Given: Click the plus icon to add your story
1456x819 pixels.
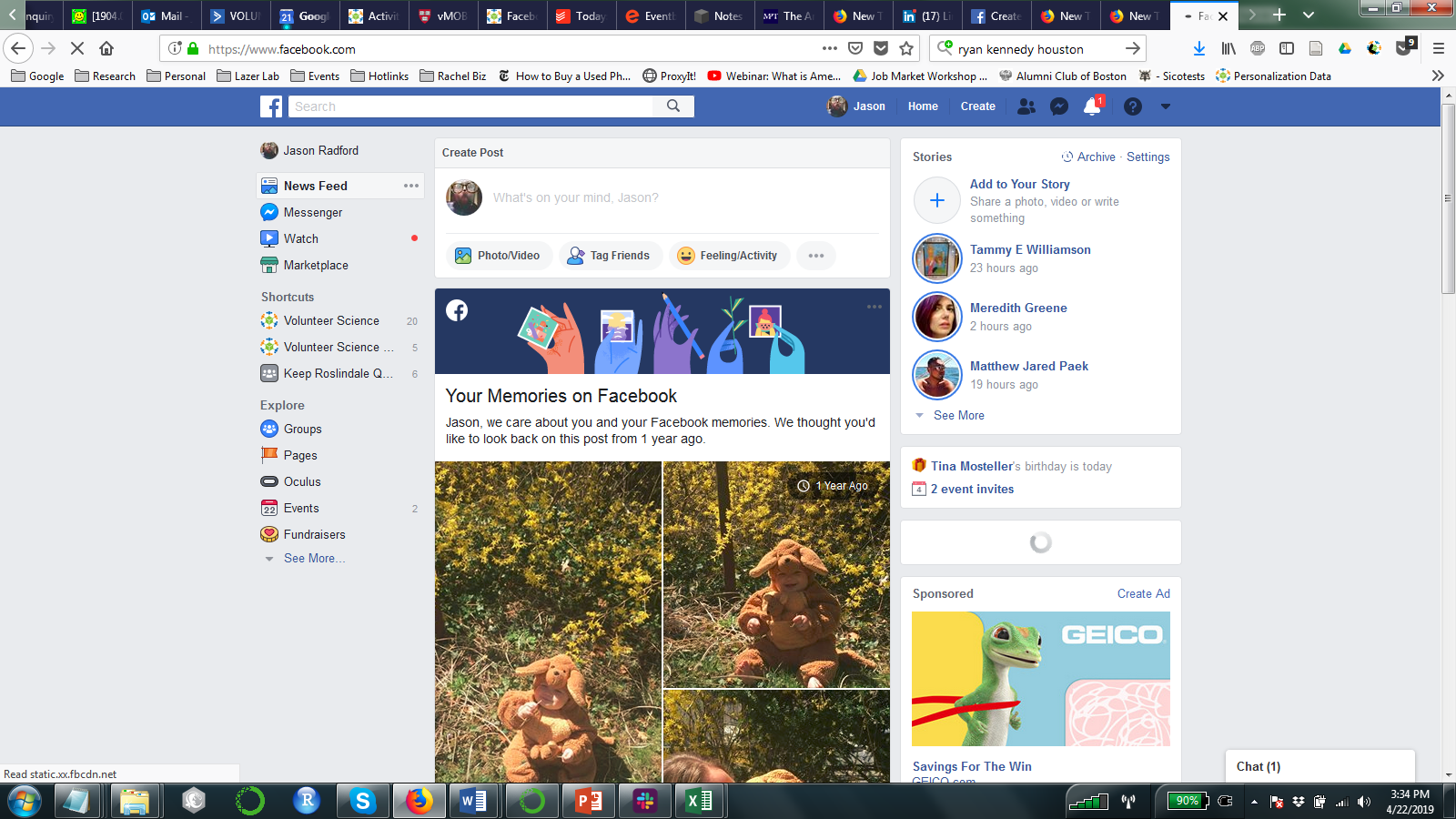Looking at the screenshot, I should pyautogui.click(x=937, y=200).
